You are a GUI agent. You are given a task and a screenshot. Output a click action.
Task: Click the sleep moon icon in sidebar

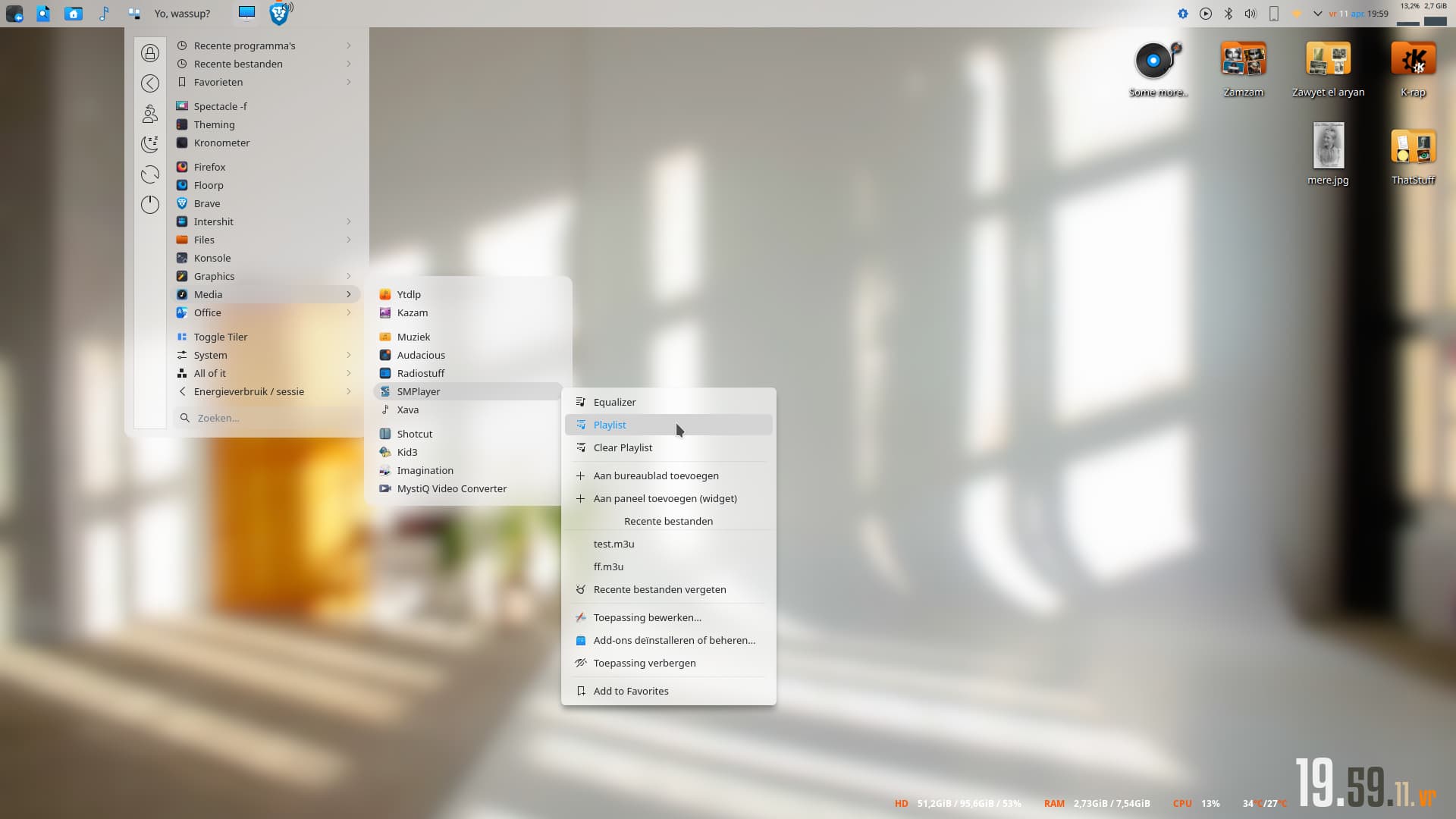[x=150, y=144]
